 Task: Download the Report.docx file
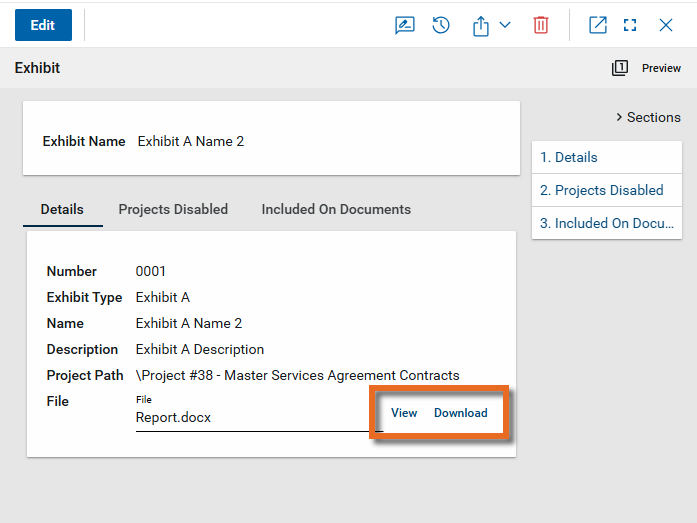461,413
